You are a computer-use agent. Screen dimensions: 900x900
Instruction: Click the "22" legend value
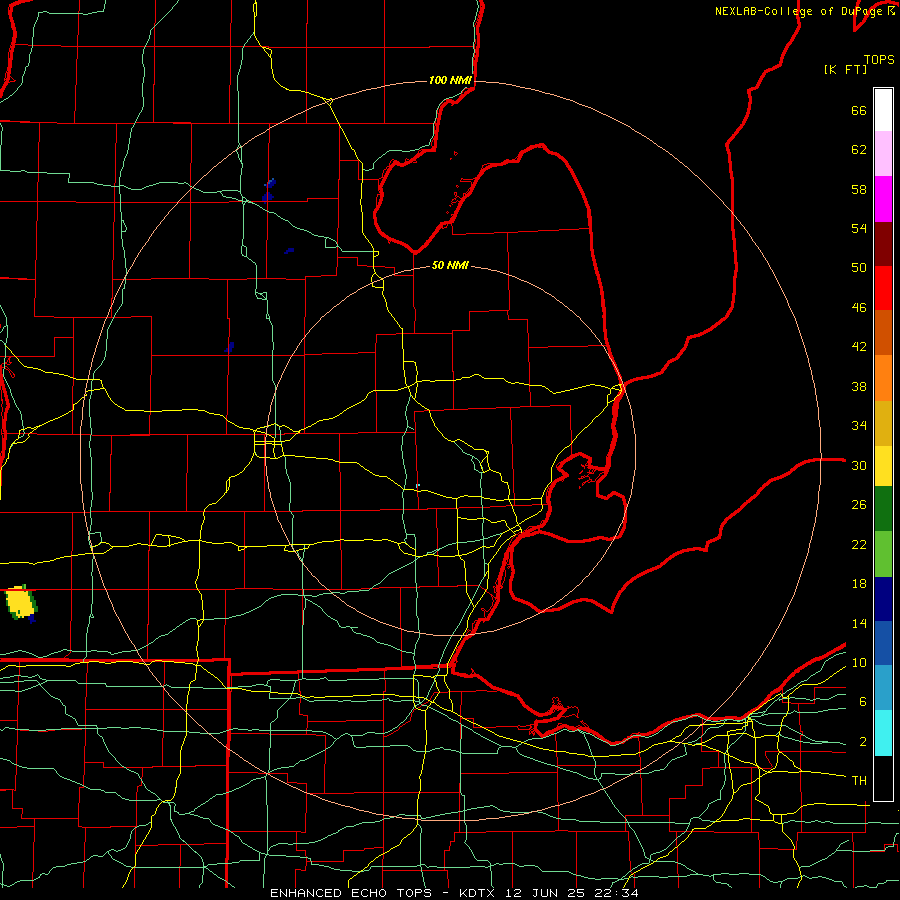(859, 544)
